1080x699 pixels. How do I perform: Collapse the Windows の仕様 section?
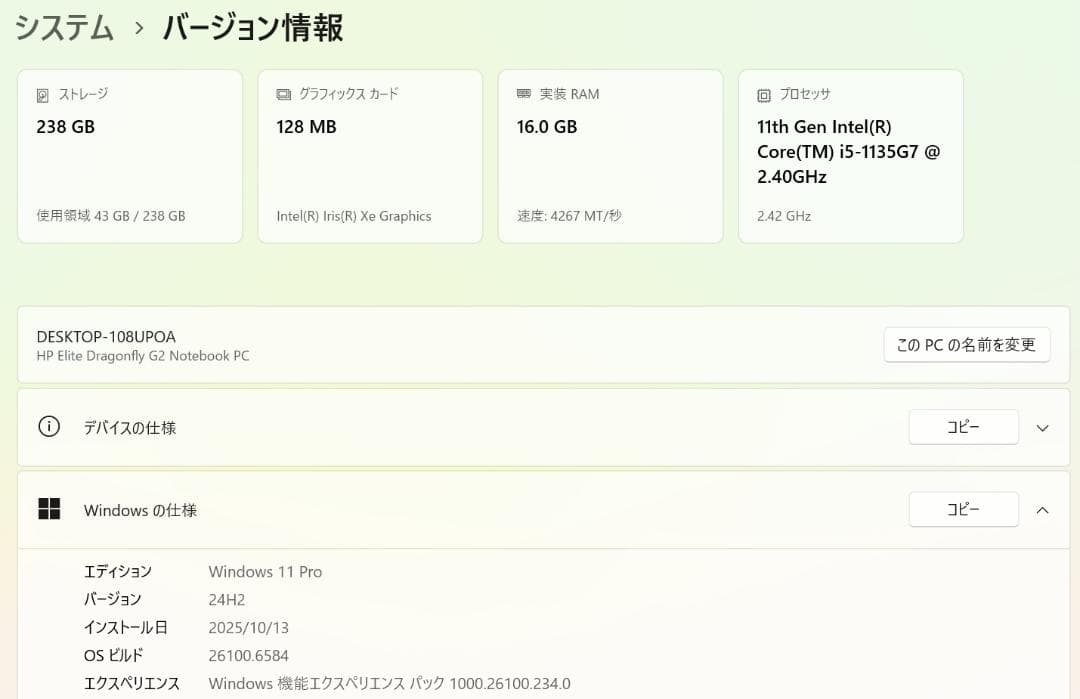(1042, 509)
